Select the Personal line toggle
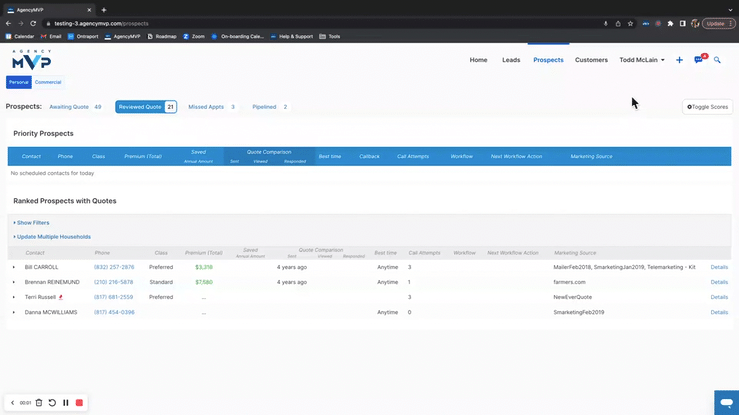Image resolution: width=739 pixels, height=415 pixels. pyautogui.click(x=18, y=82)
